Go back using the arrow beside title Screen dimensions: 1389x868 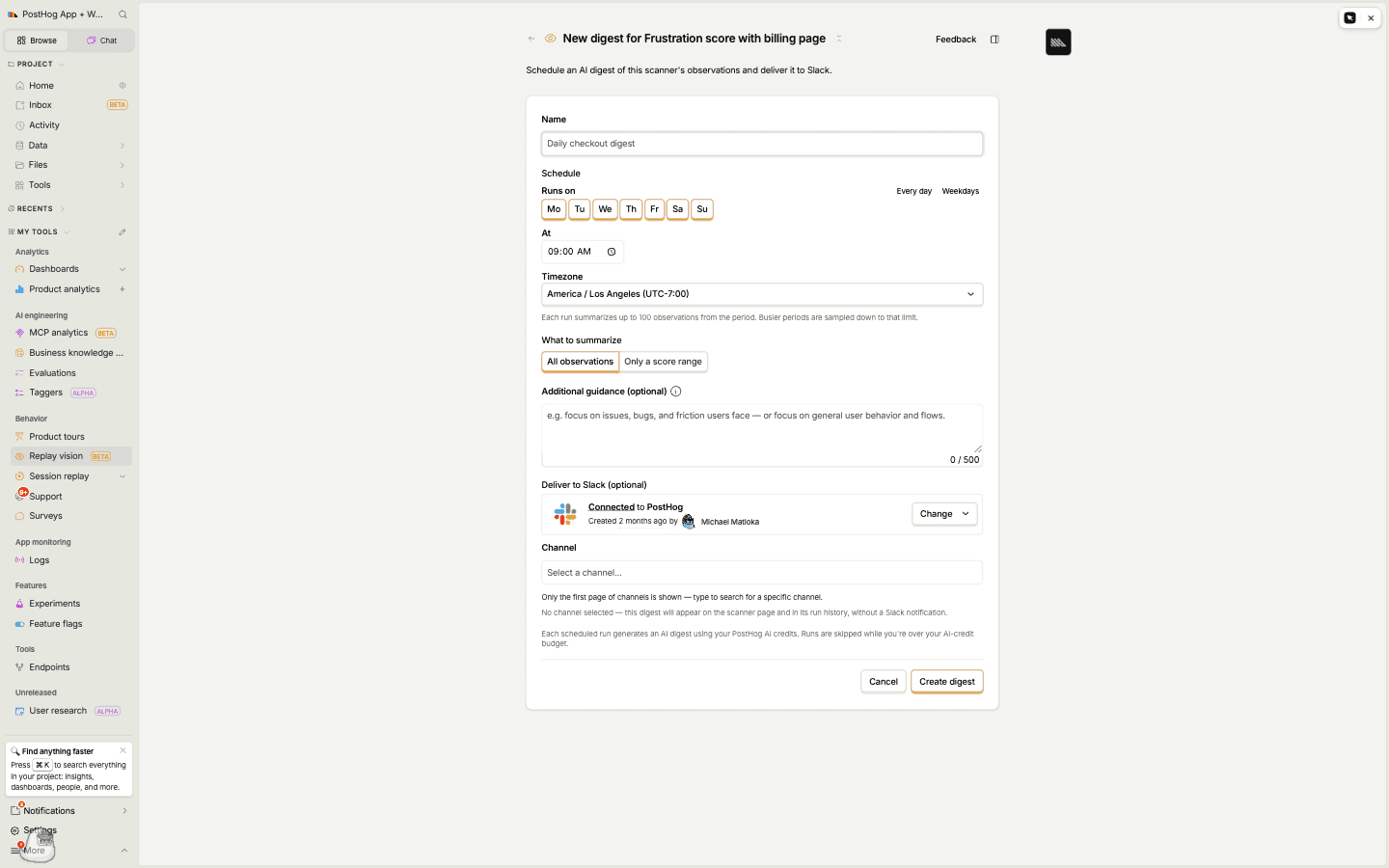[531, 39]
